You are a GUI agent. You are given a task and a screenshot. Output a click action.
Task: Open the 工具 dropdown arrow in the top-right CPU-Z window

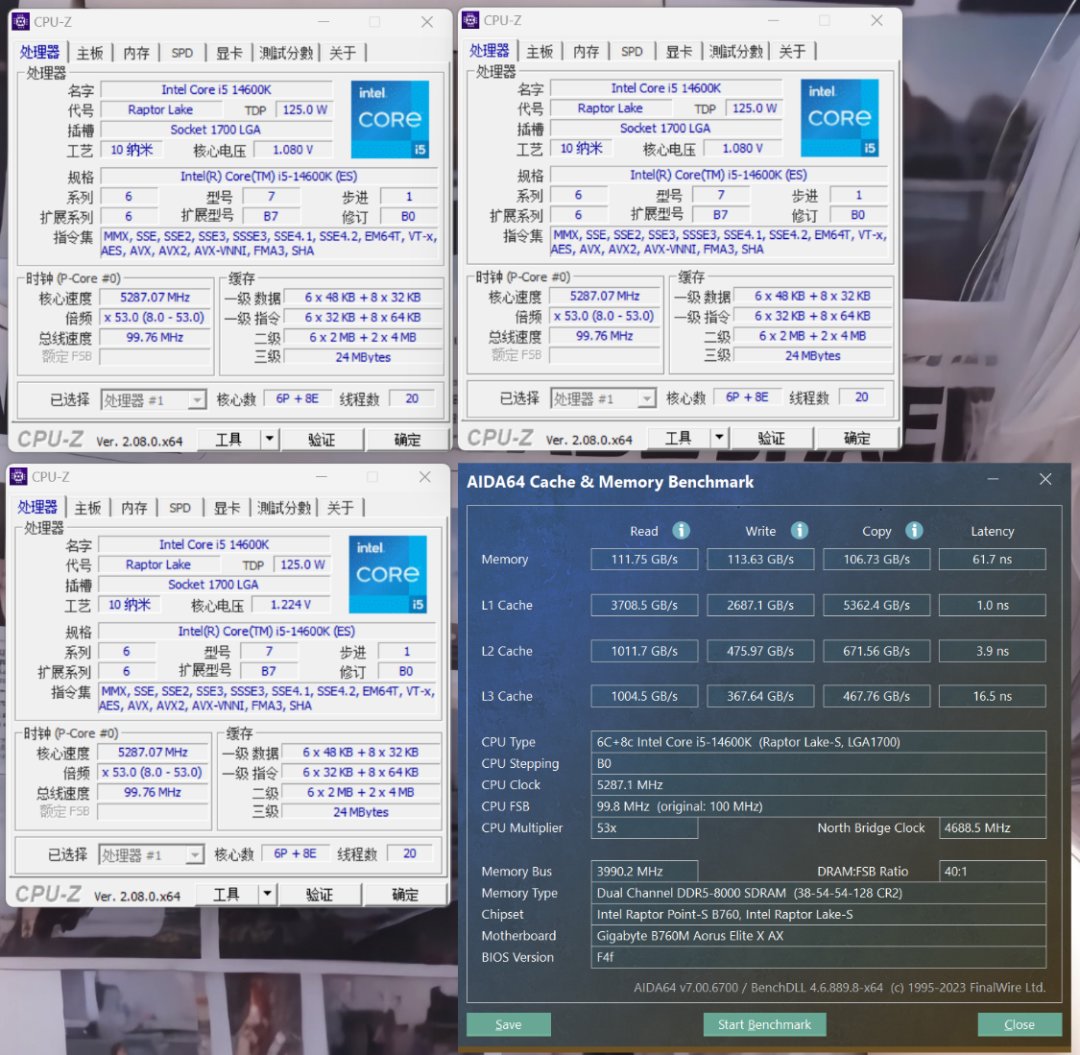pyautogui.click(x=719, y=437)
